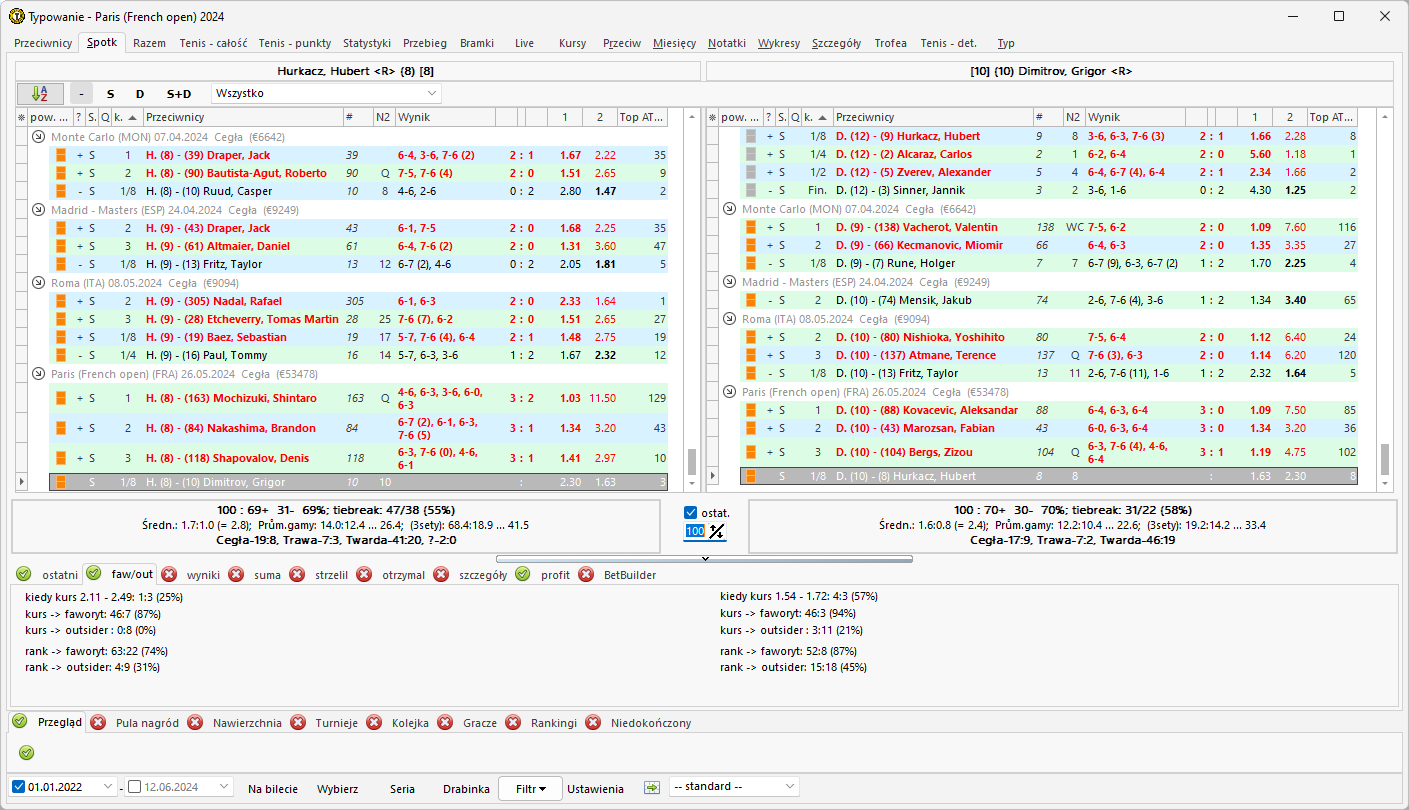
Task: Click the red X icon beside BetBuilder
Action: coord(587,575)
